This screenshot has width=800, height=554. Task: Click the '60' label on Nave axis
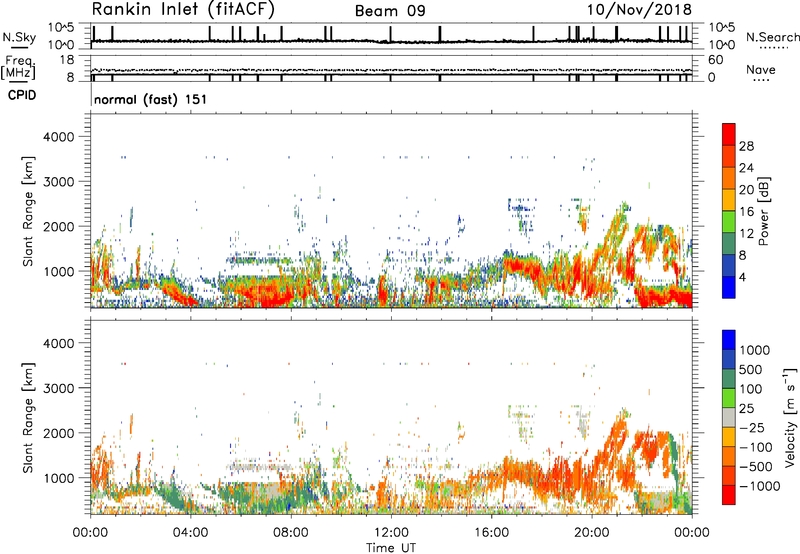[715, 60]
